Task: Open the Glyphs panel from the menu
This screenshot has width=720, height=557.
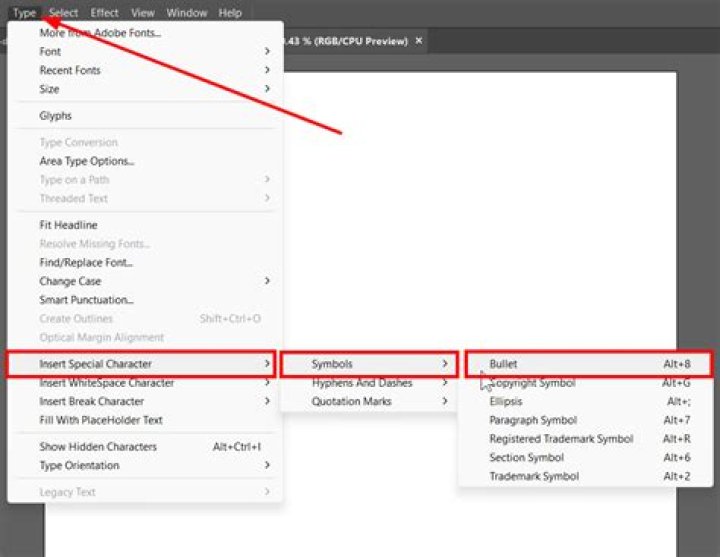Action: pyautogui.click(x=145, y=116)
